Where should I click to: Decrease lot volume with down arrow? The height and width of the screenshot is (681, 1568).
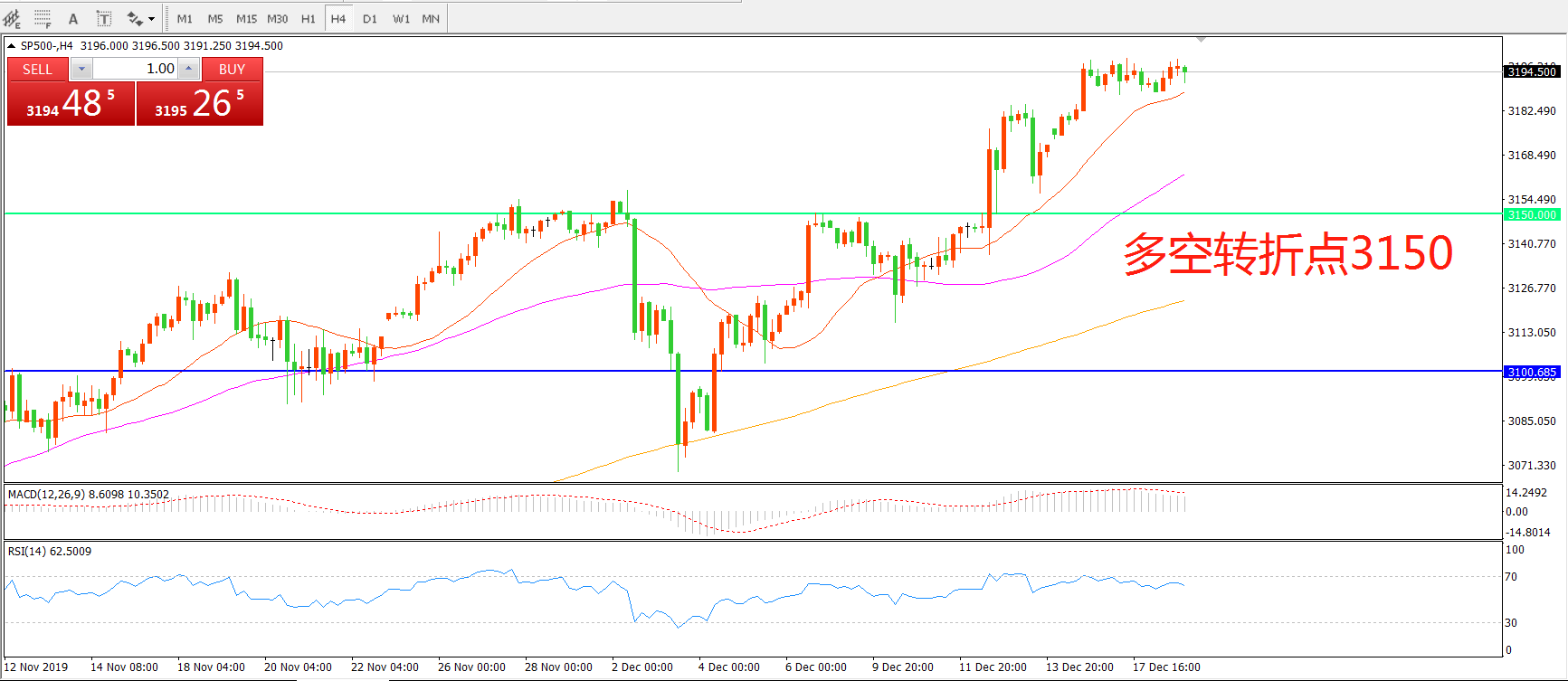click(x=81, y=69)
